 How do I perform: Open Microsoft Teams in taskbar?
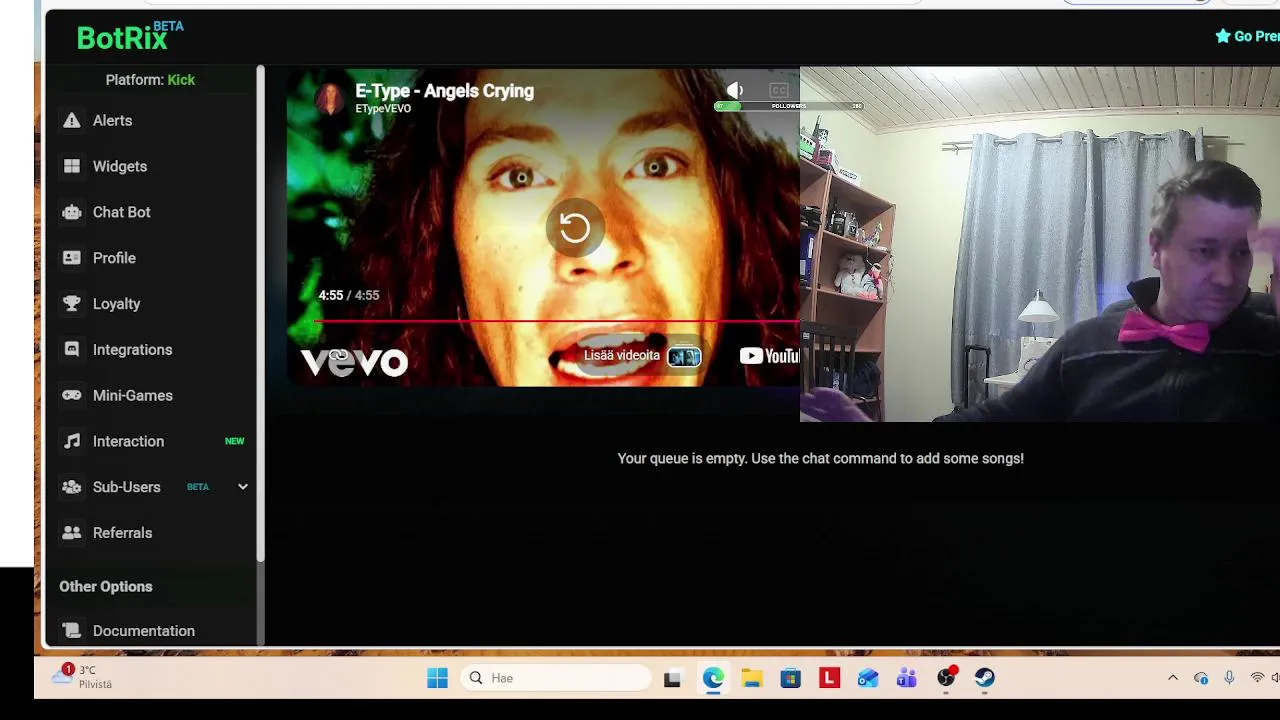coord(907,678)
